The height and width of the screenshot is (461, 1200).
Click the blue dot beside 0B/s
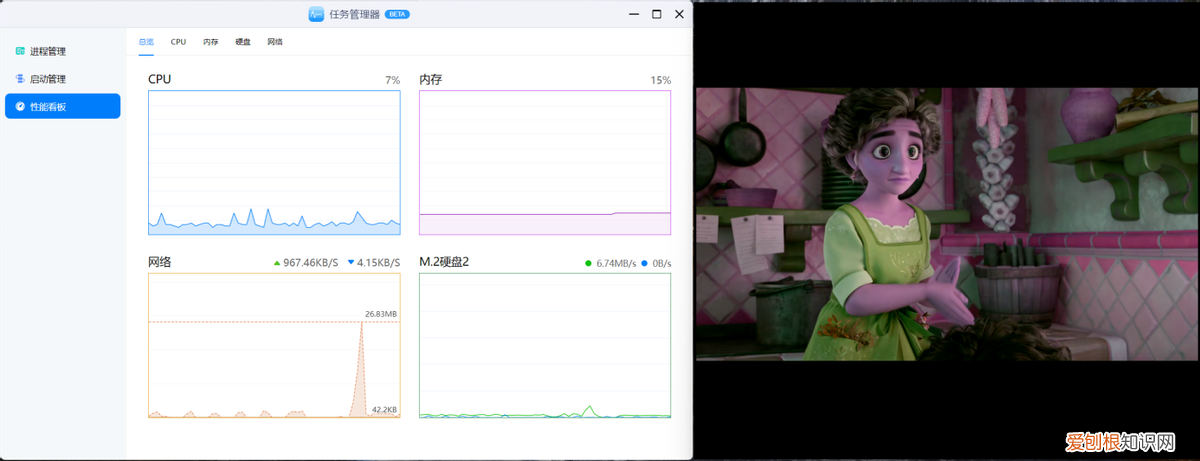[x=645, y=264]
